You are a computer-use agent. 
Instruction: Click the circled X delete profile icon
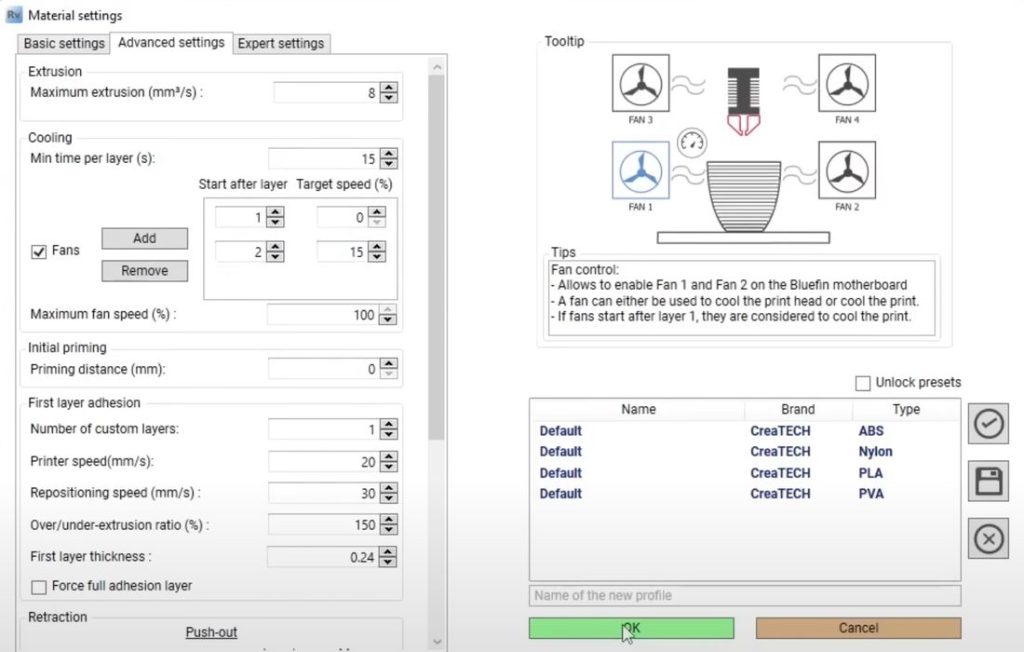[988, 539]
